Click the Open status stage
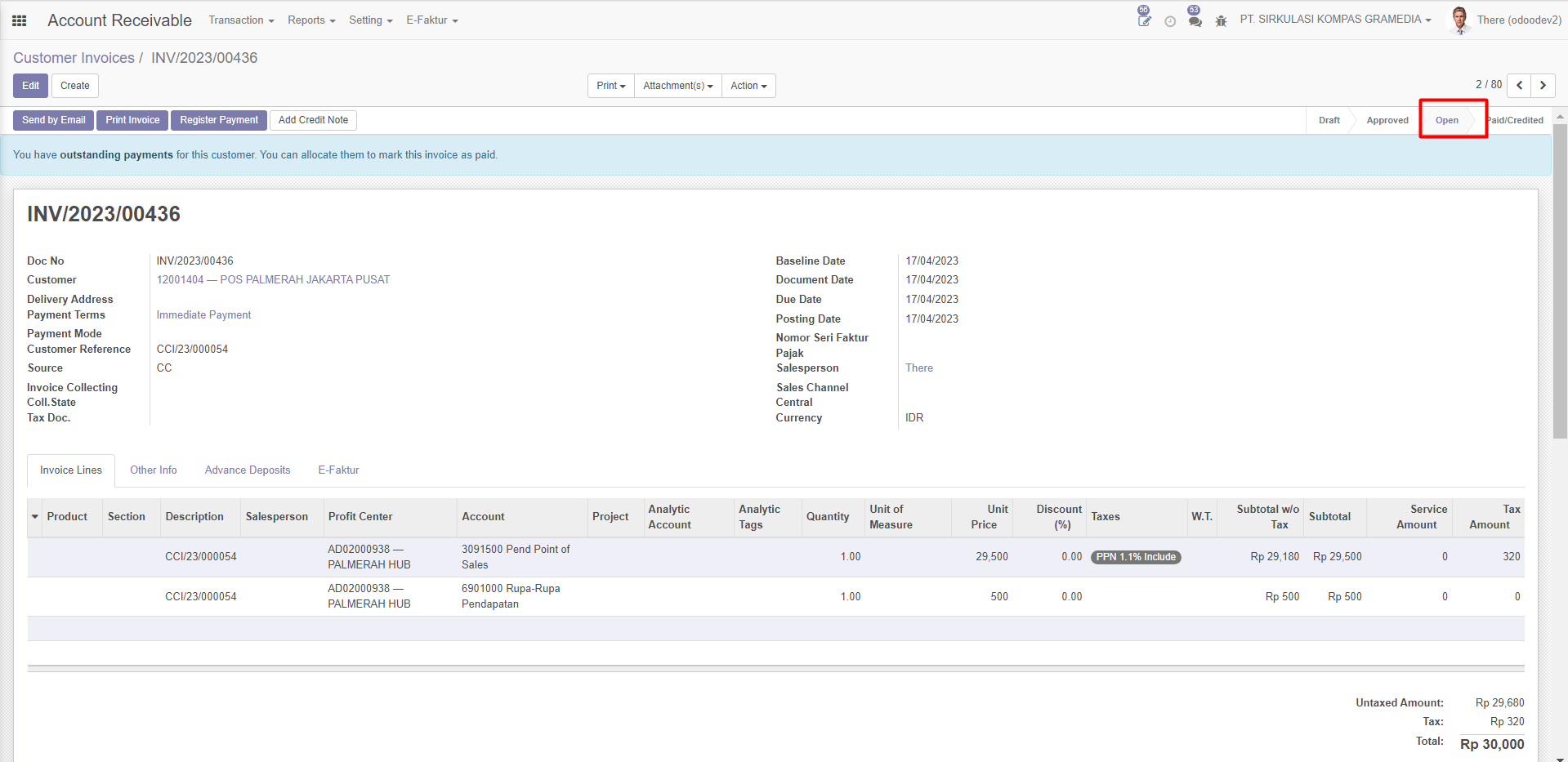 pos(1447,120)
